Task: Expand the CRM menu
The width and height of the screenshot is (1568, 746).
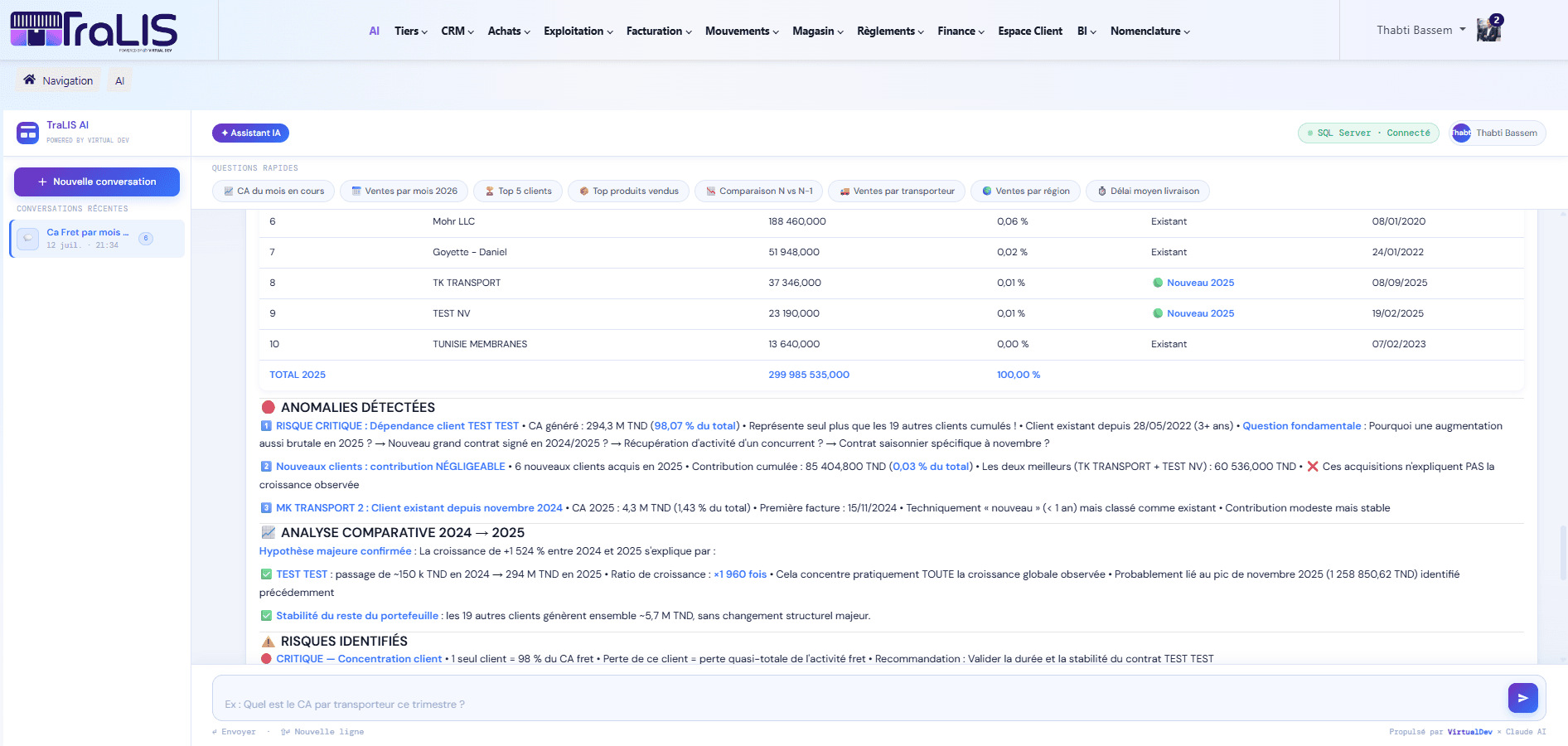Action: tap(457, 31)
